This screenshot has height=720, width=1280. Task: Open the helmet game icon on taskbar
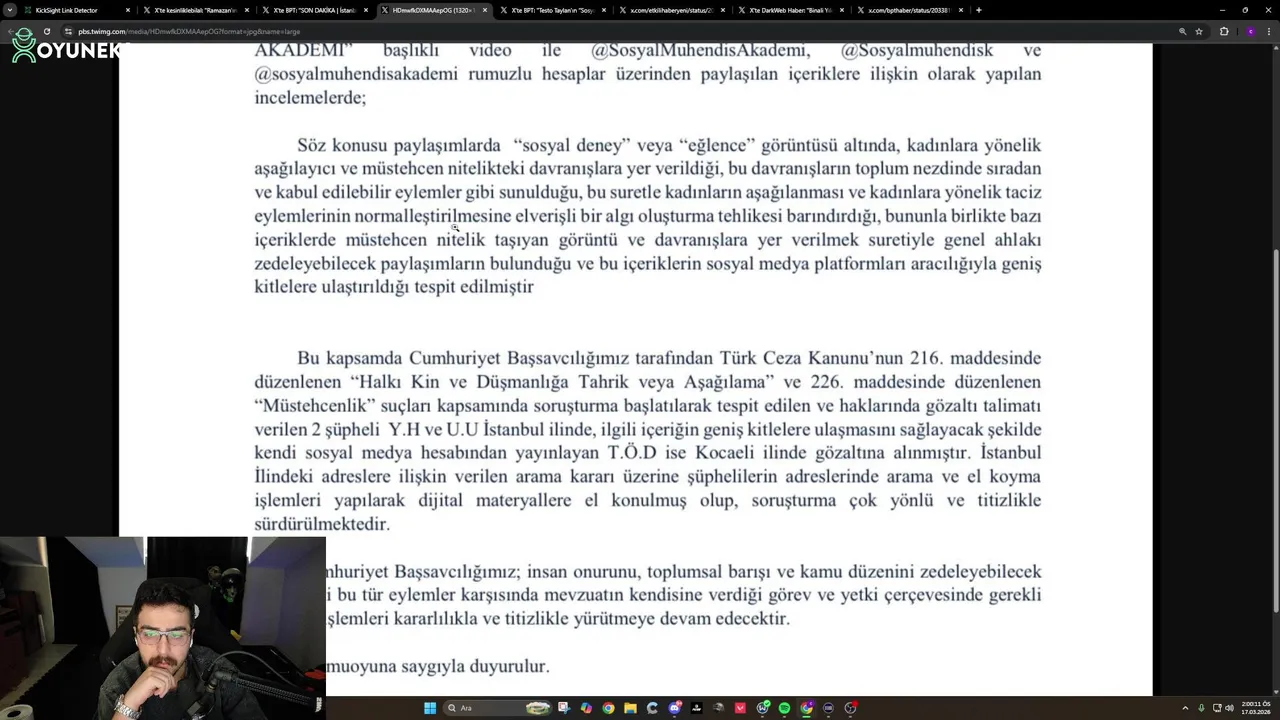[718, 708]
